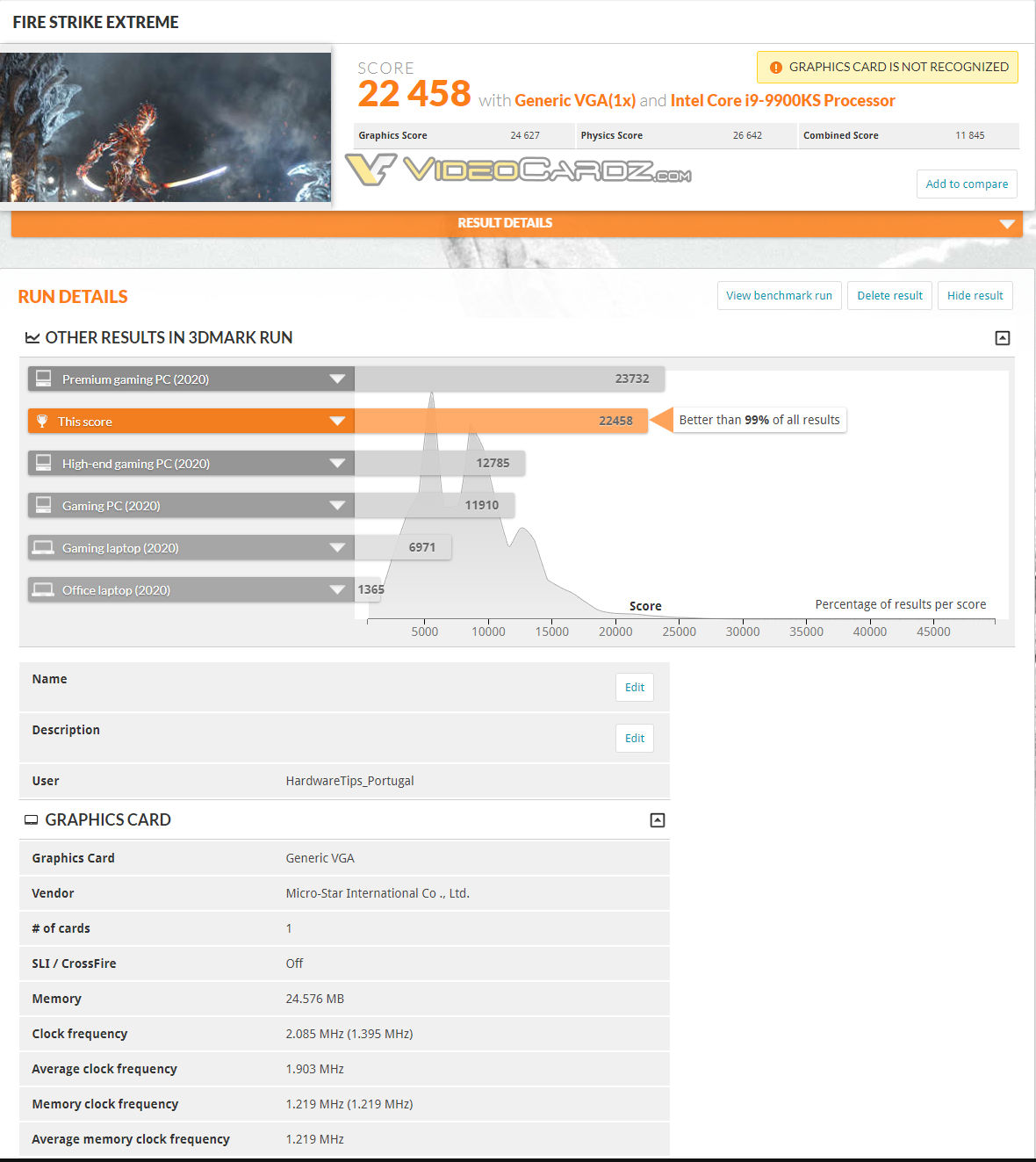This screenshot has width=1036, height=1162.
Task: Click the This score bar 22458
Action: [500, 421]
